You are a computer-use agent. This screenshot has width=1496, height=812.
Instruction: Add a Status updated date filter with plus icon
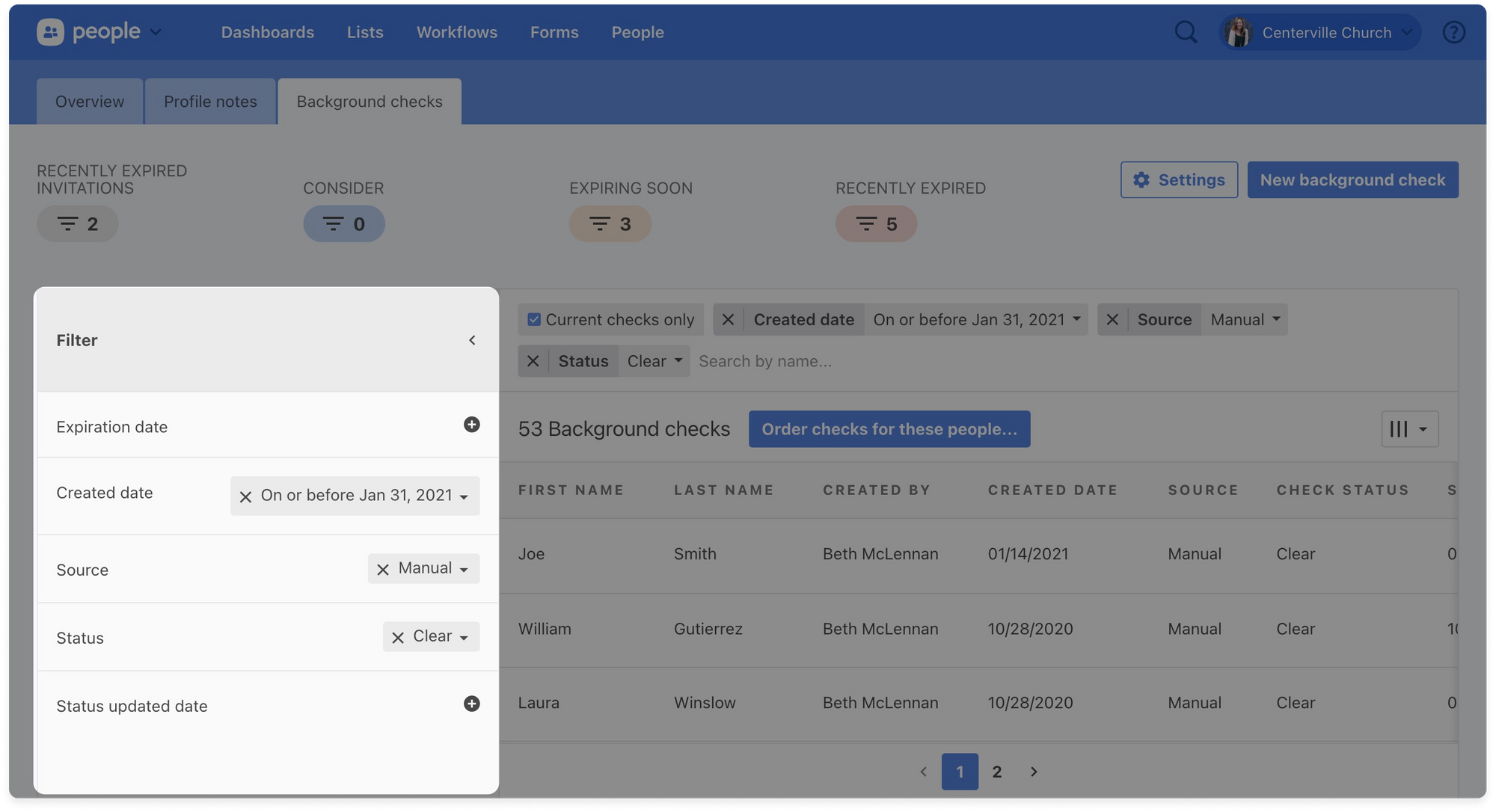point(472,704)
